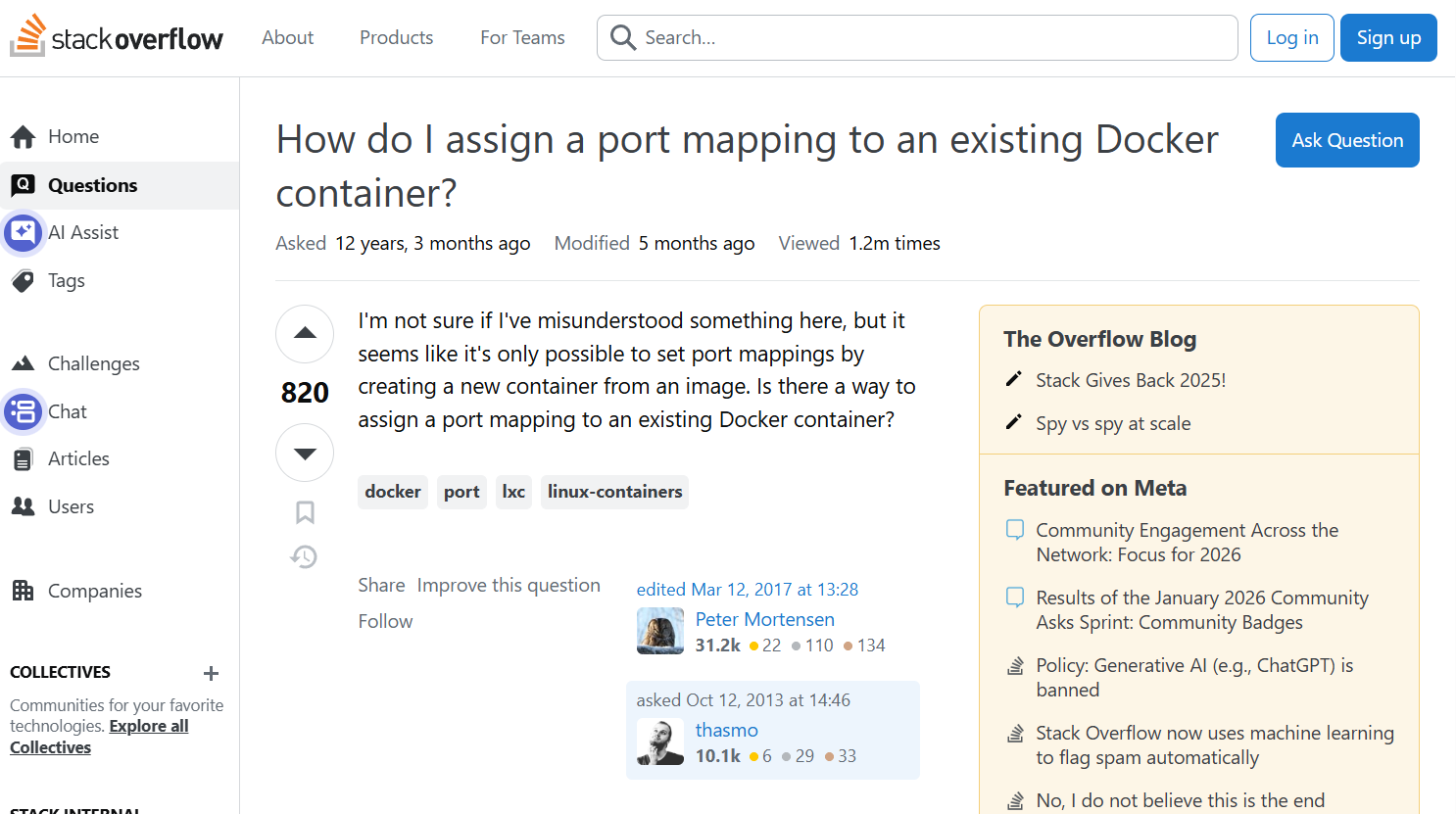Show question activity history
The image size is (1456, 814).
click(x=305, y=557)
